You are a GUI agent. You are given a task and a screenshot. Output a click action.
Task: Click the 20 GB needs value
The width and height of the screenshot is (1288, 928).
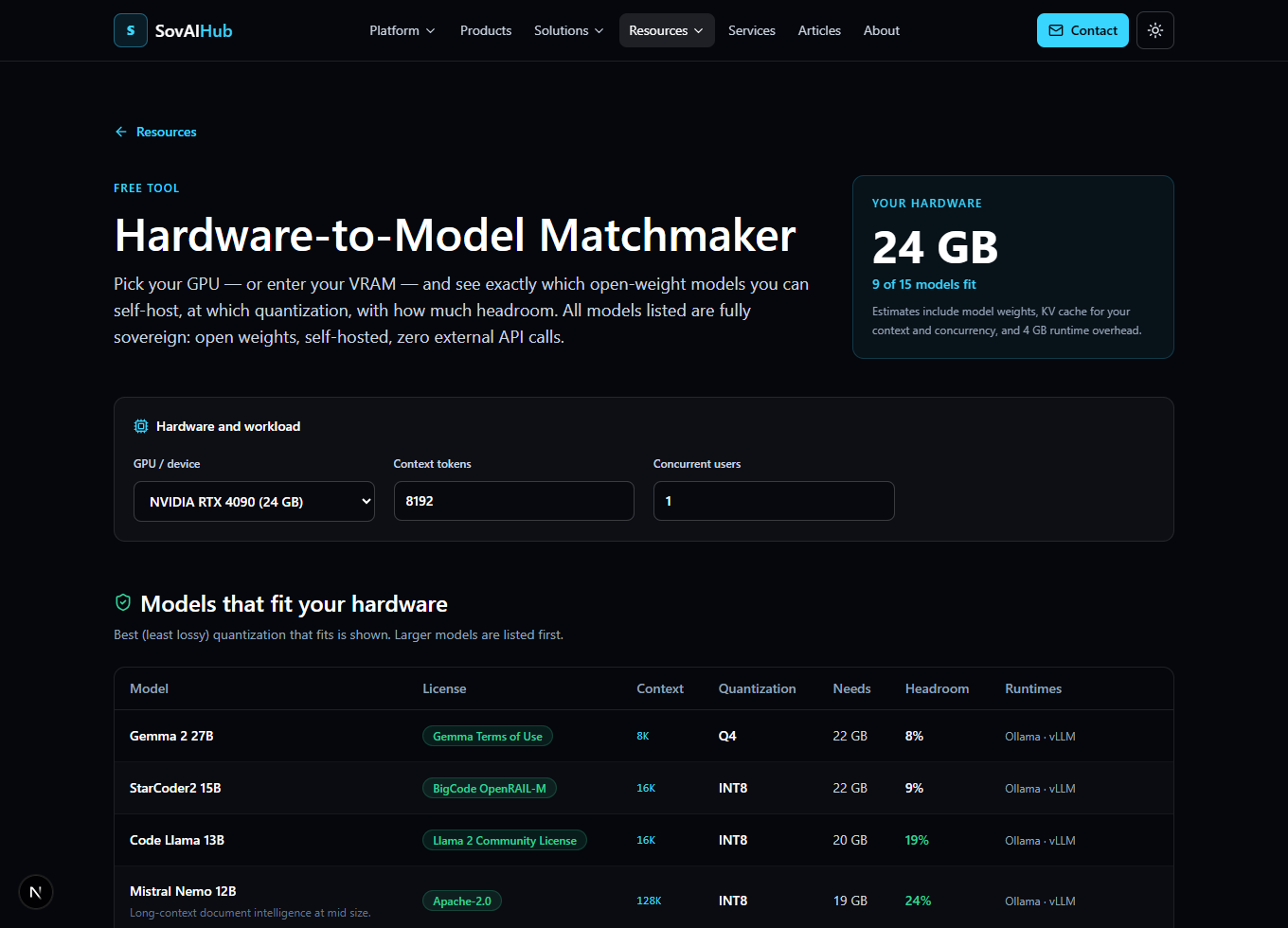tap(850, 840)
